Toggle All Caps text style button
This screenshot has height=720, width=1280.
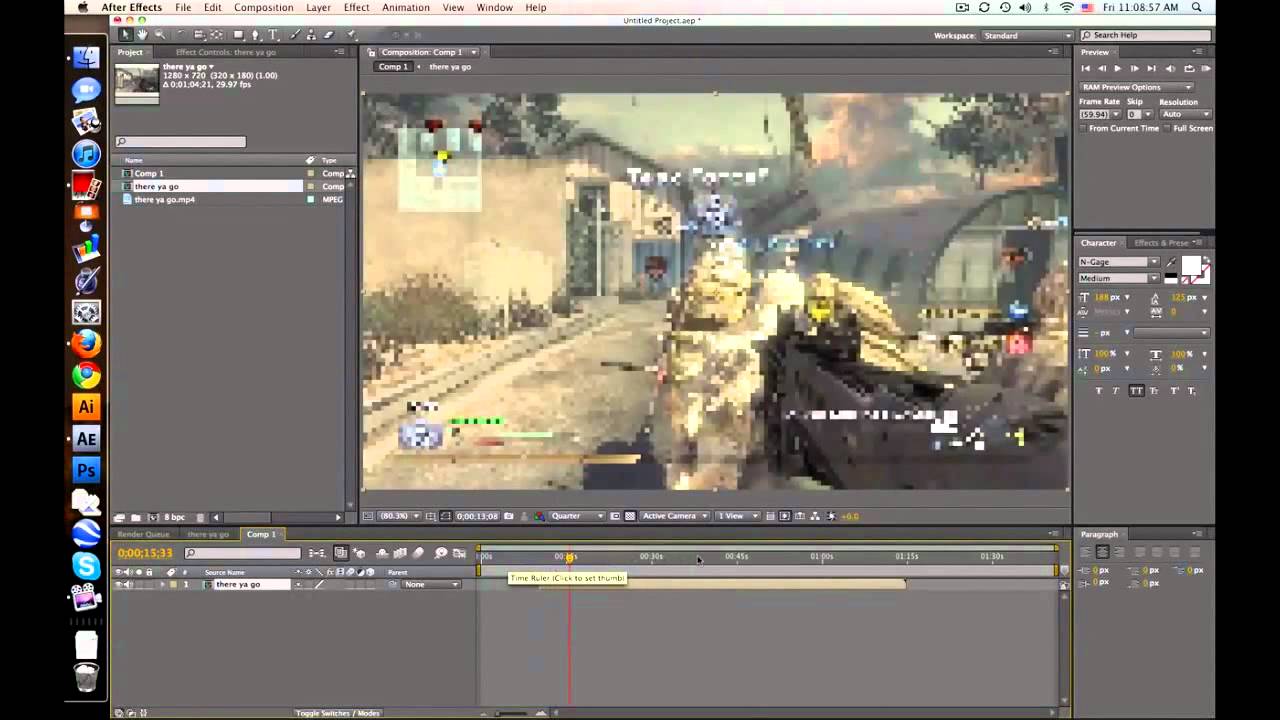click(1136, 391)
